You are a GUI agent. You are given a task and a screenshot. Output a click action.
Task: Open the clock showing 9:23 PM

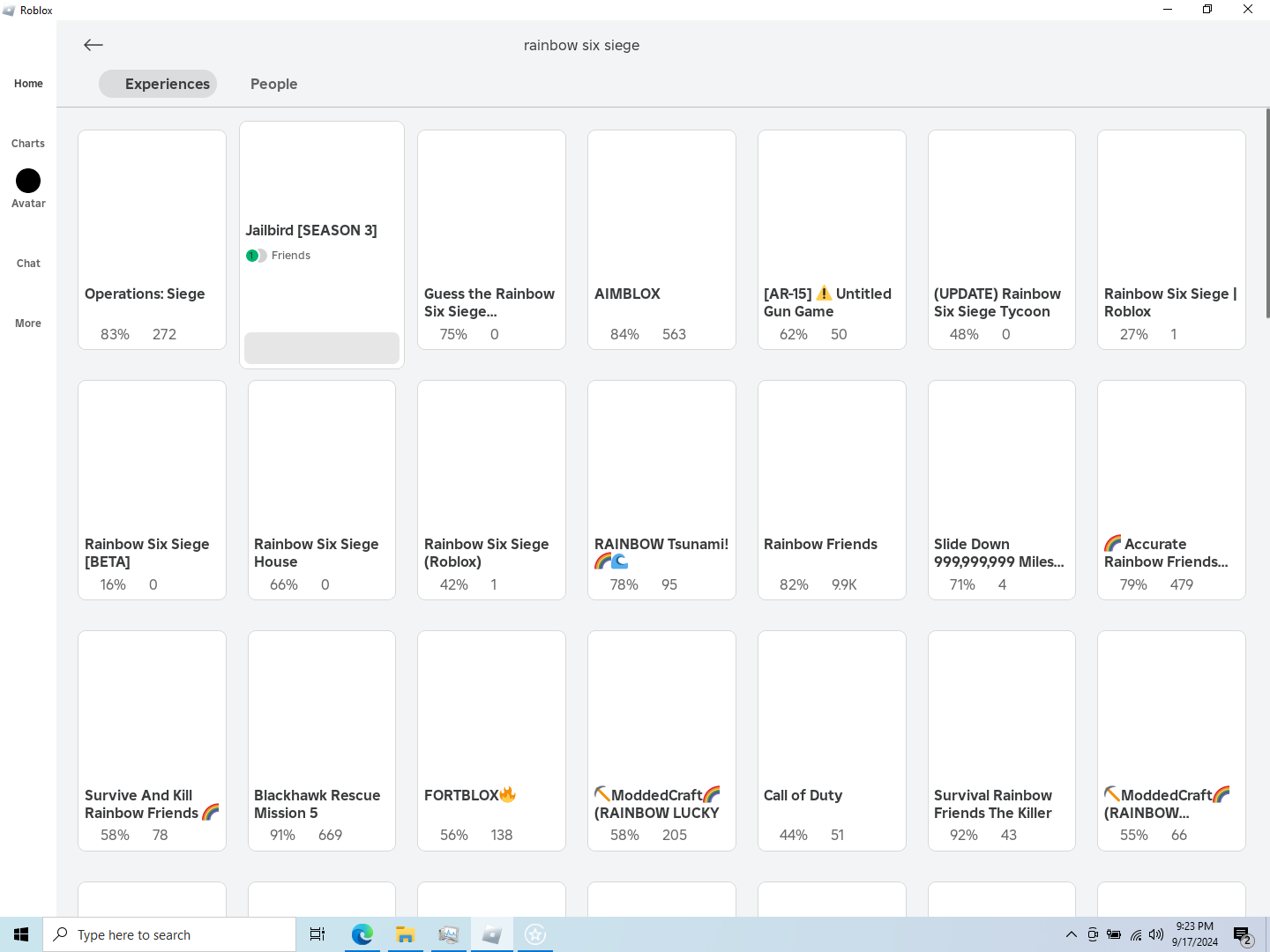(x=1195, y=934)
